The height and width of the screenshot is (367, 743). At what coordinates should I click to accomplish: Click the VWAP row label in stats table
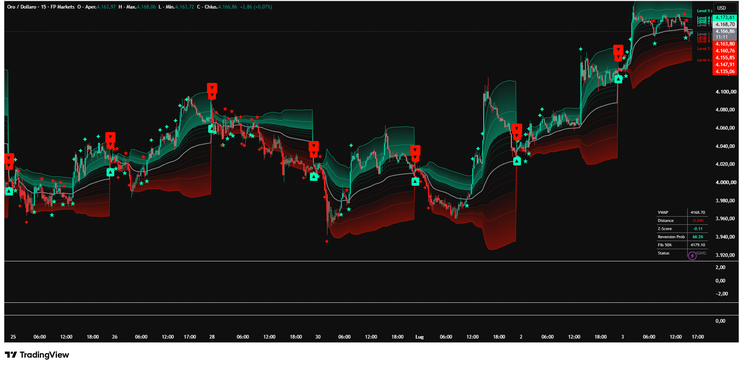663,212
